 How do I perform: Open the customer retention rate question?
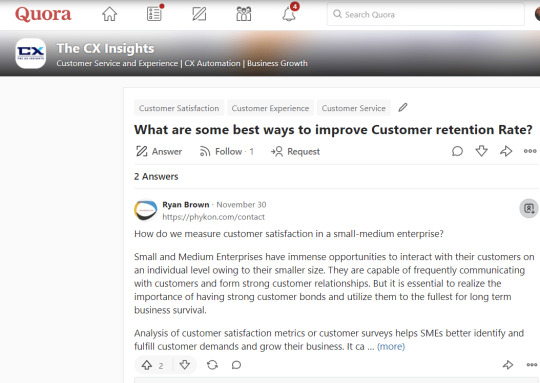(333, 130)
